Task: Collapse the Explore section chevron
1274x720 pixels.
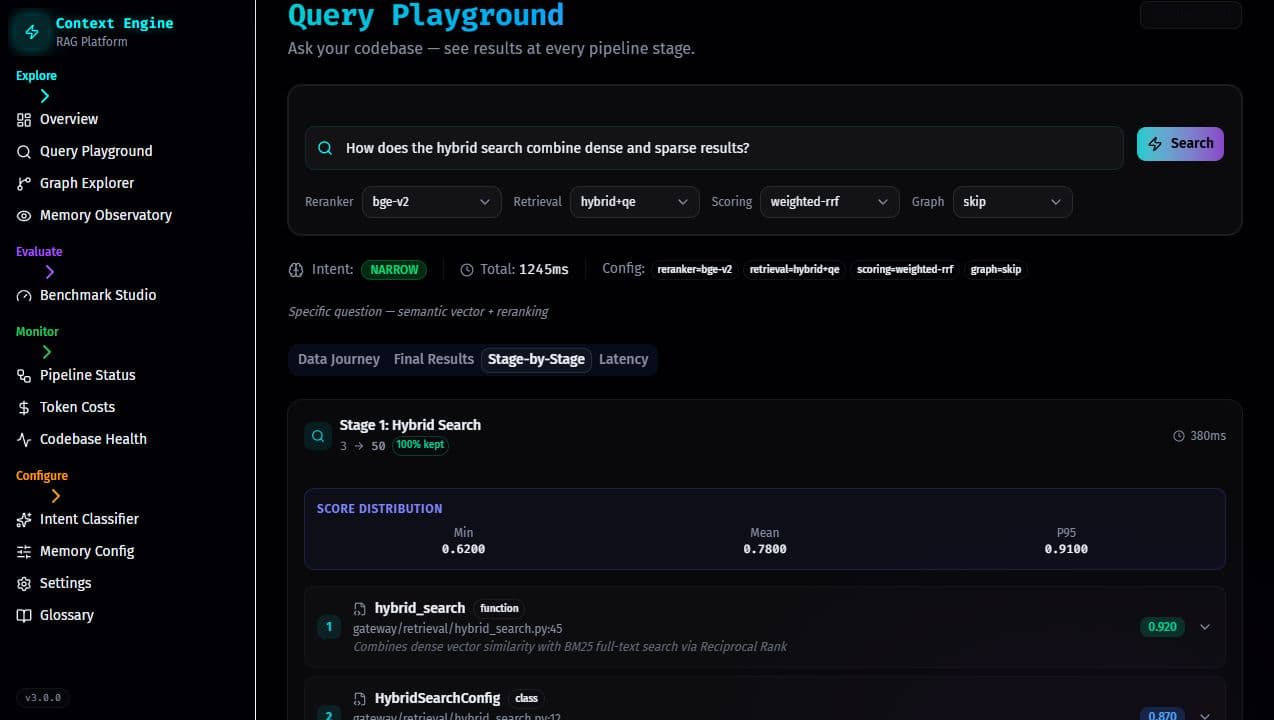Action: tap(45, 96)
